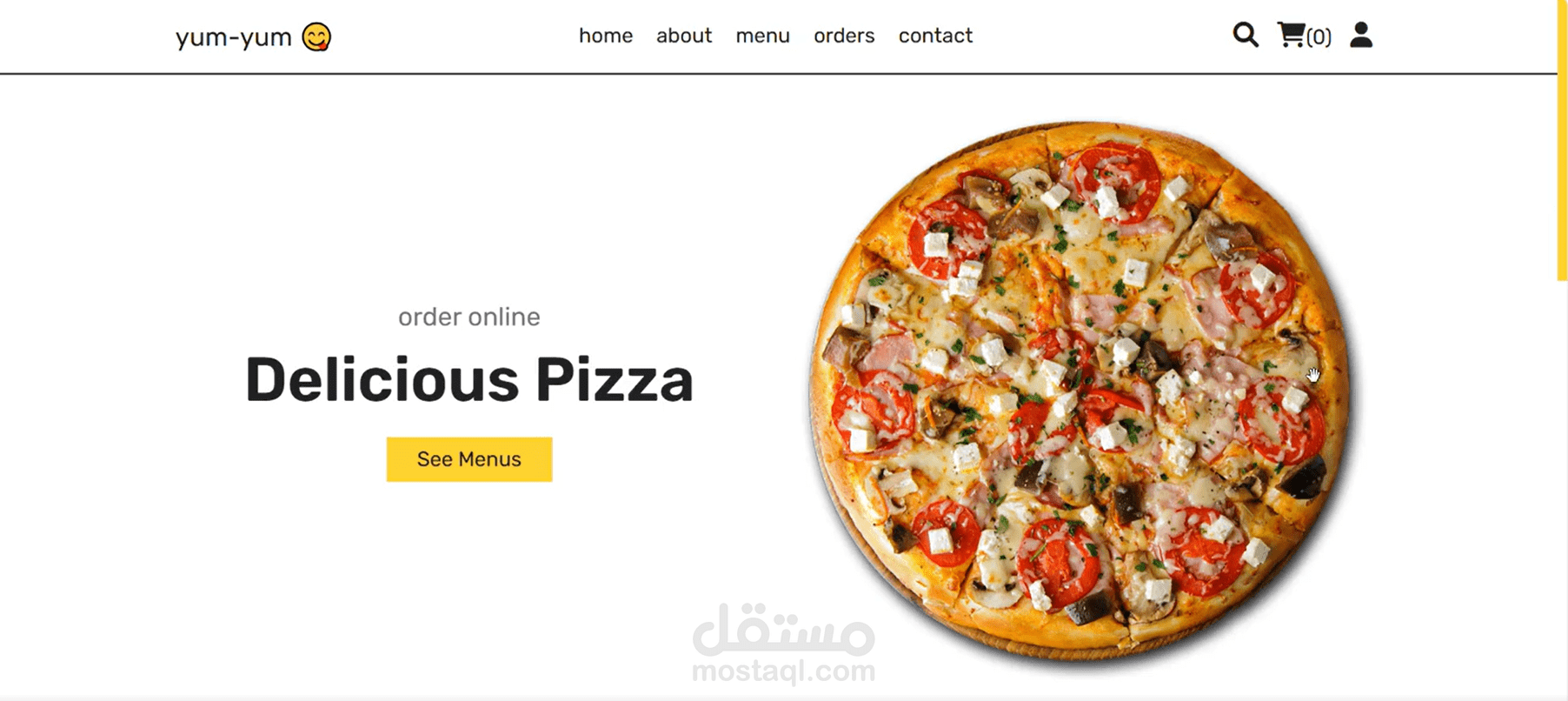Open the shopping cart icon

pos(1291,35)
